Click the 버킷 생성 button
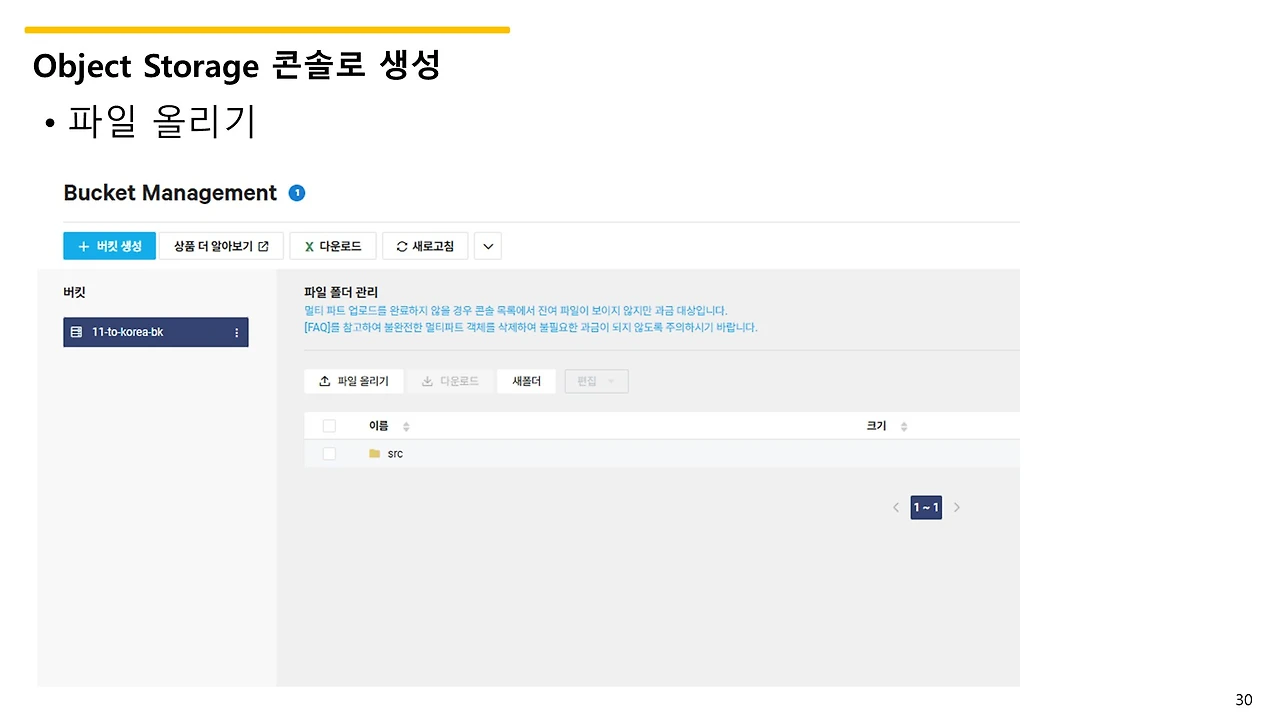Image resolution: width=1280 pixels, height=720 pixels. tap(109, 245)
